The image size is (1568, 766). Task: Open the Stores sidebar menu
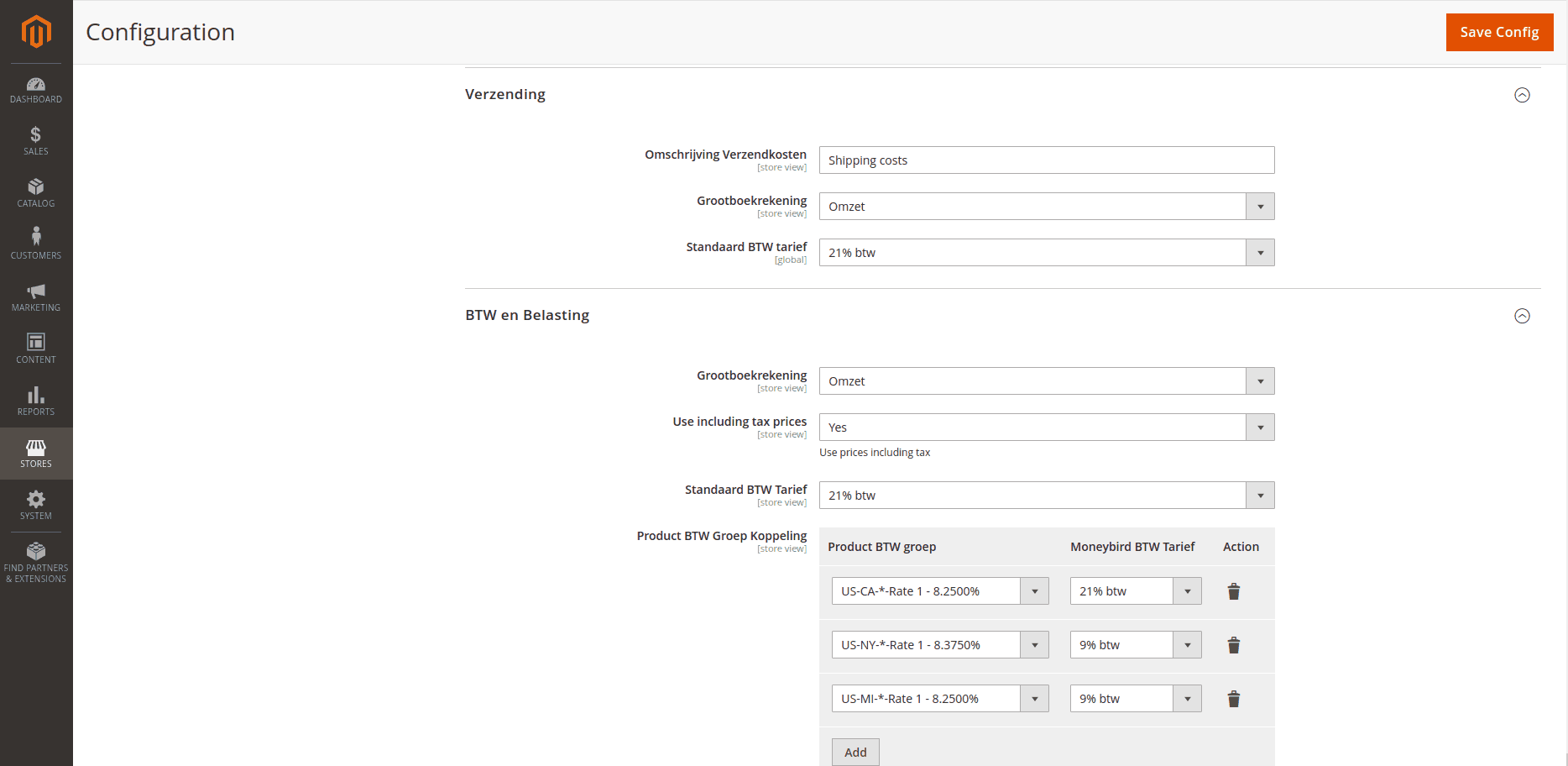click(36, 454)
